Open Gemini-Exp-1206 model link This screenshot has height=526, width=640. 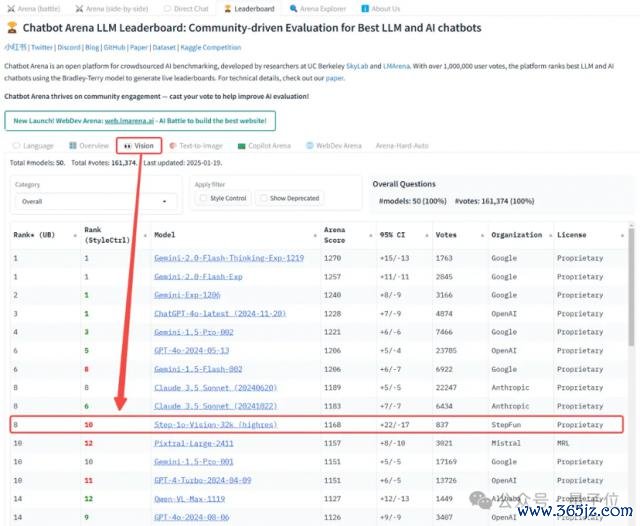187,295
